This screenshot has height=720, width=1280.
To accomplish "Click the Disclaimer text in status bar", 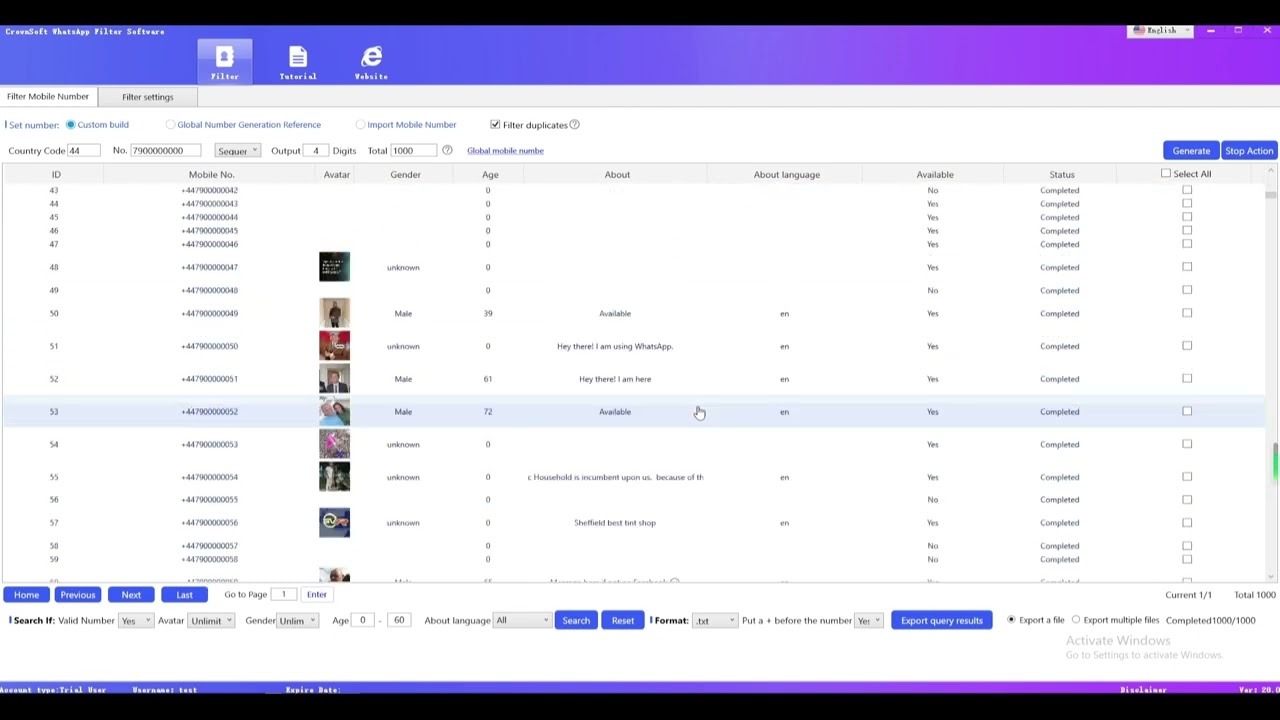I will (x=1143, y=690).
